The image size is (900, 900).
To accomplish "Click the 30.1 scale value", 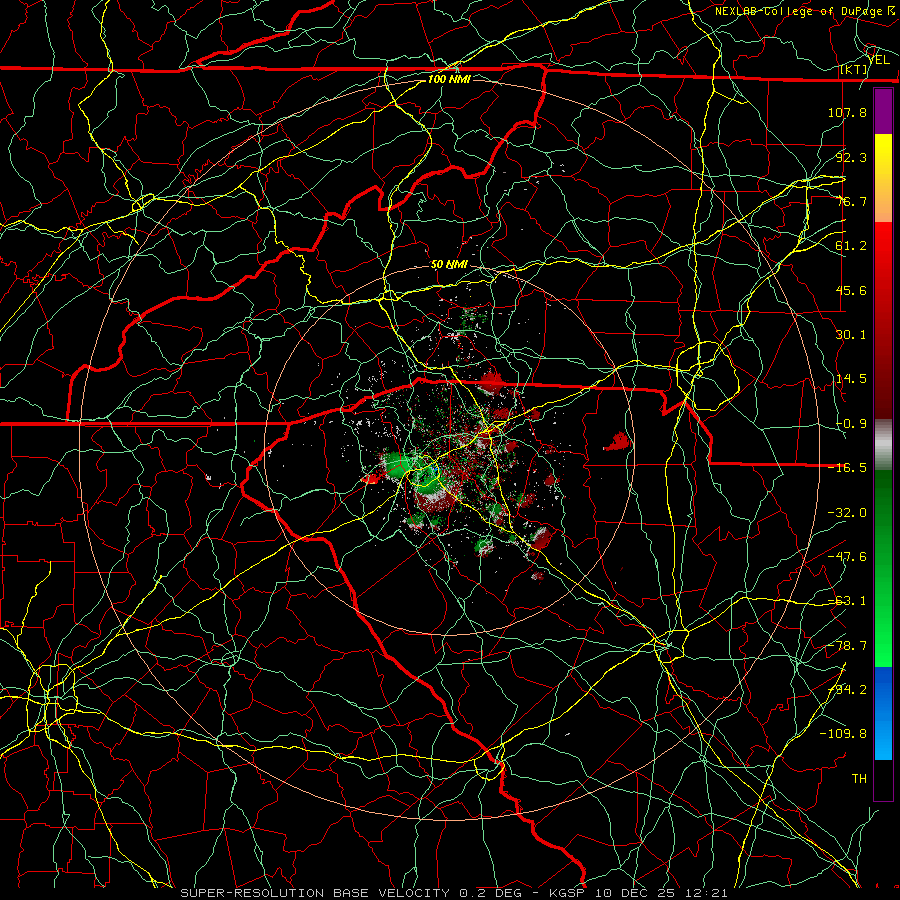I will (x=851, y=335).
